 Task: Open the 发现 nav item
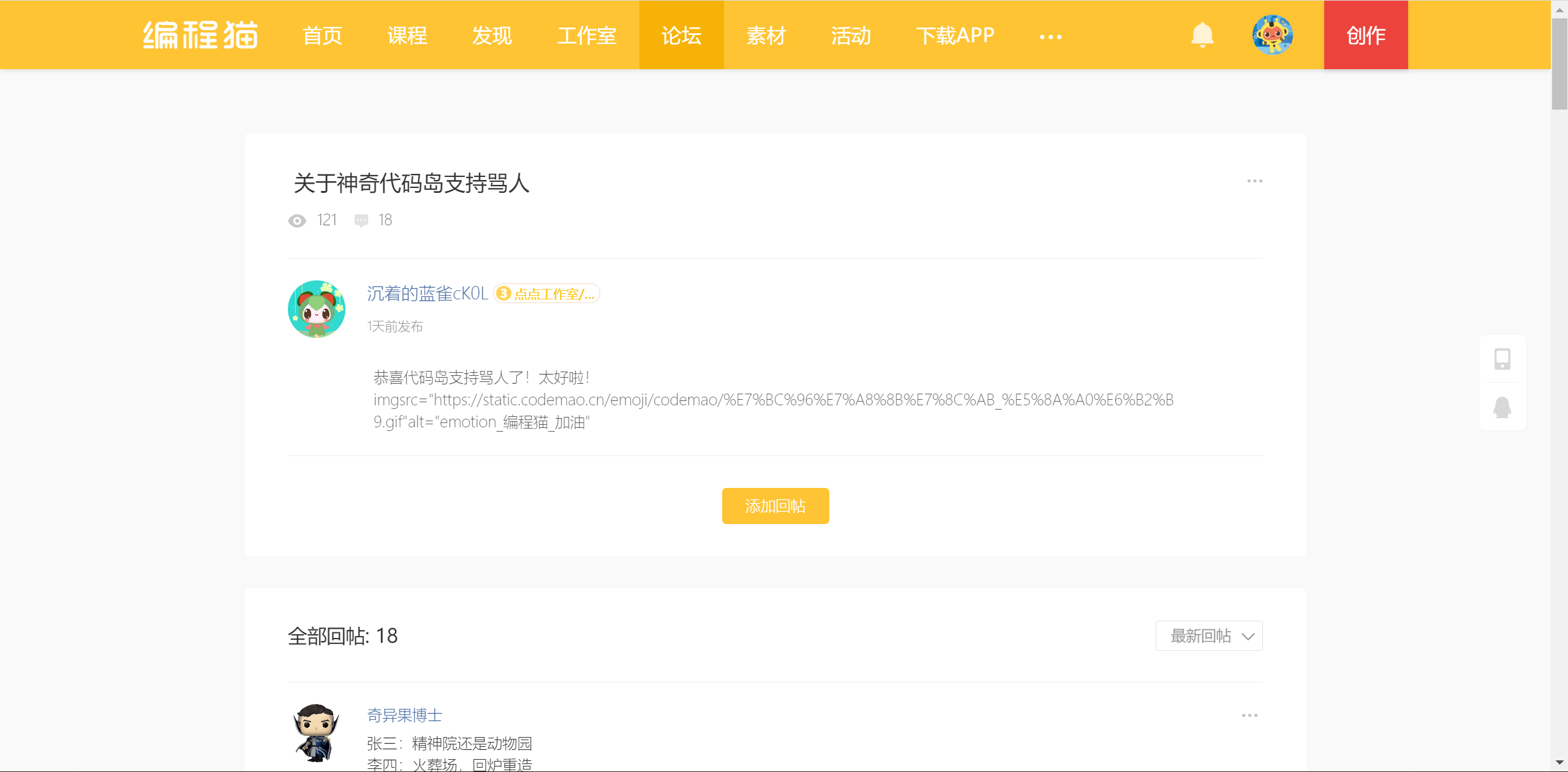[492, 36]
